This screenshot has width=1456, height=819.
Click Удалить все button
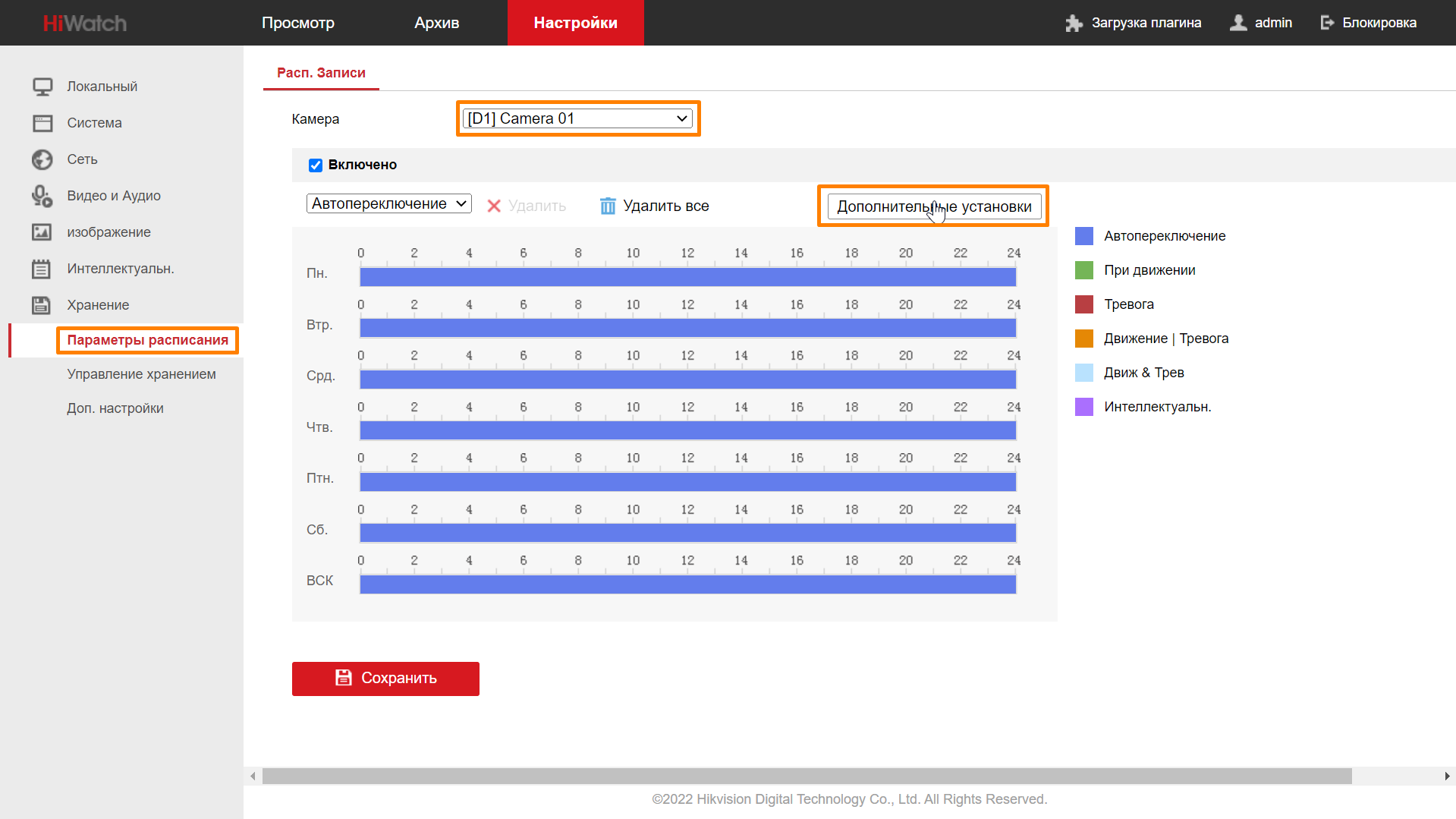pos(654,206)
